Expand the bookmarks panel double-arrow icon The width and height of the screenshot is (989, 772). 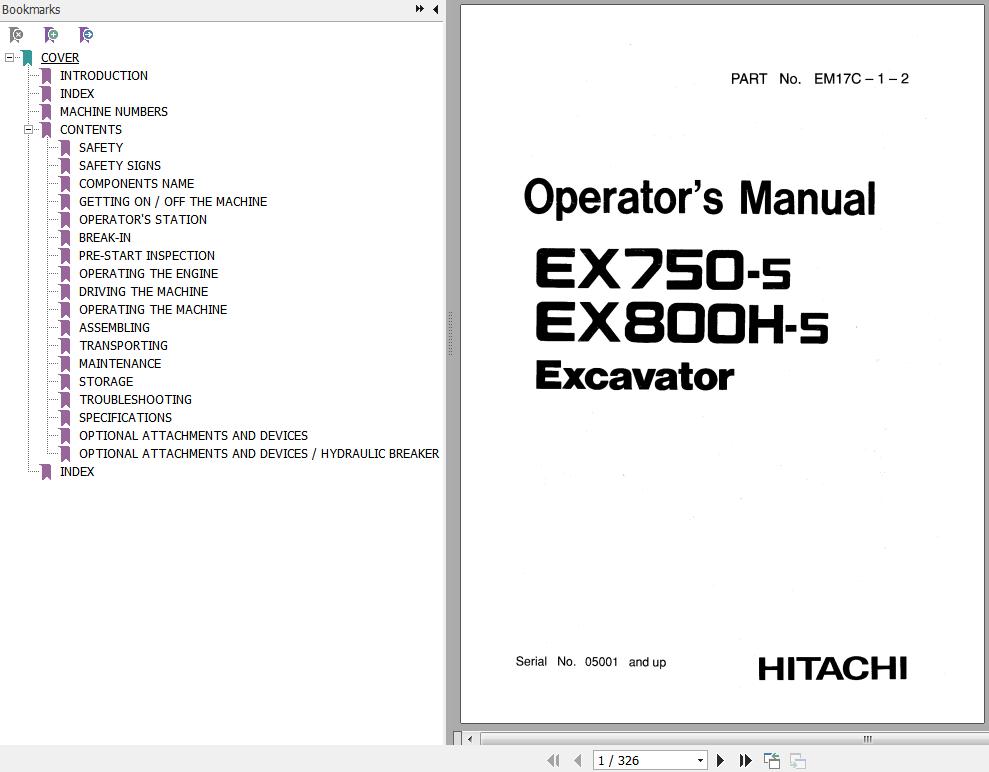[x=419, y=9]
